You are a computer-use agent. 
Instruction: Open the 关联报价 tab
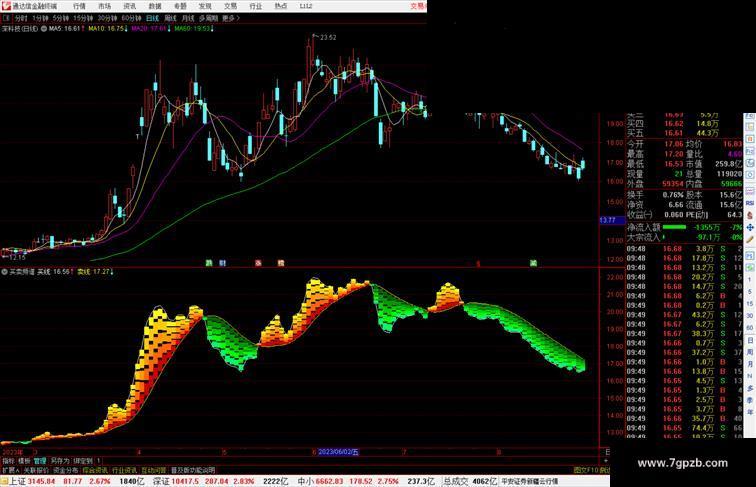[x=36, y=470]
